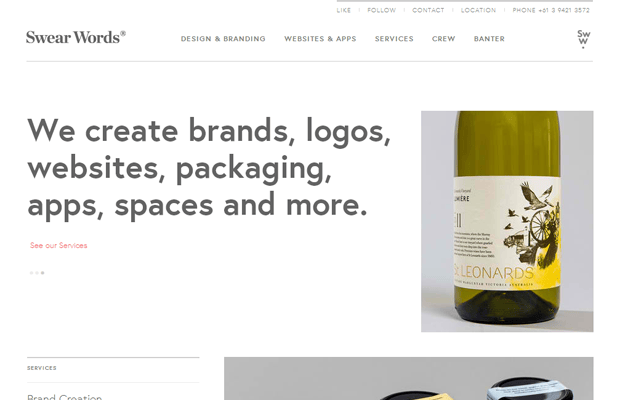Open the Design & Branding menu

223,39
